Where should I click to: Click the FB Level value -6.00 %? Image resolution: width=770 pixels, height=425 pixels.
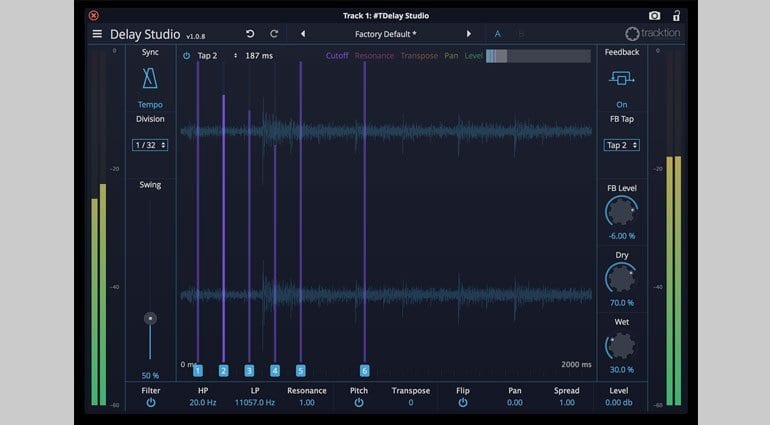[x=622, y=236]
